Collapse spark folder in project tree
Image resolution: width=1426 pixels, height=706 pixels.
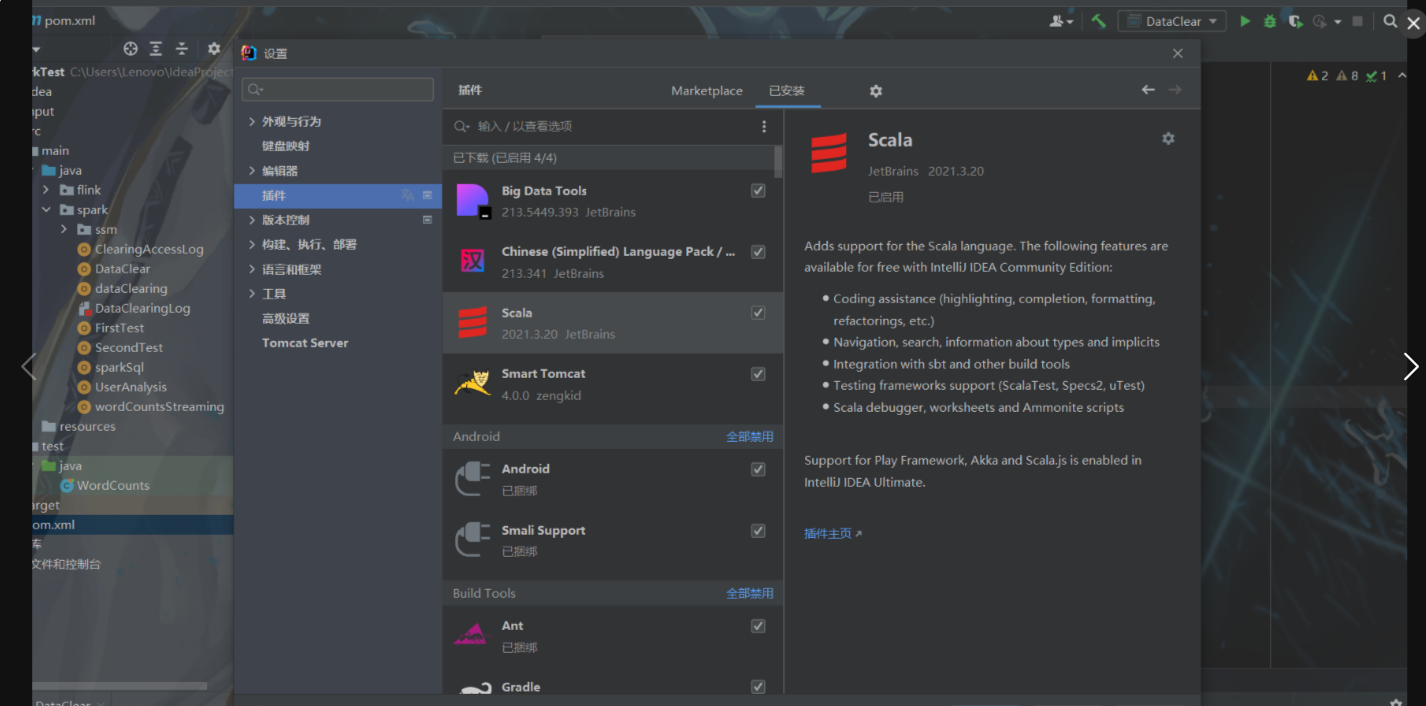(46, 210)
